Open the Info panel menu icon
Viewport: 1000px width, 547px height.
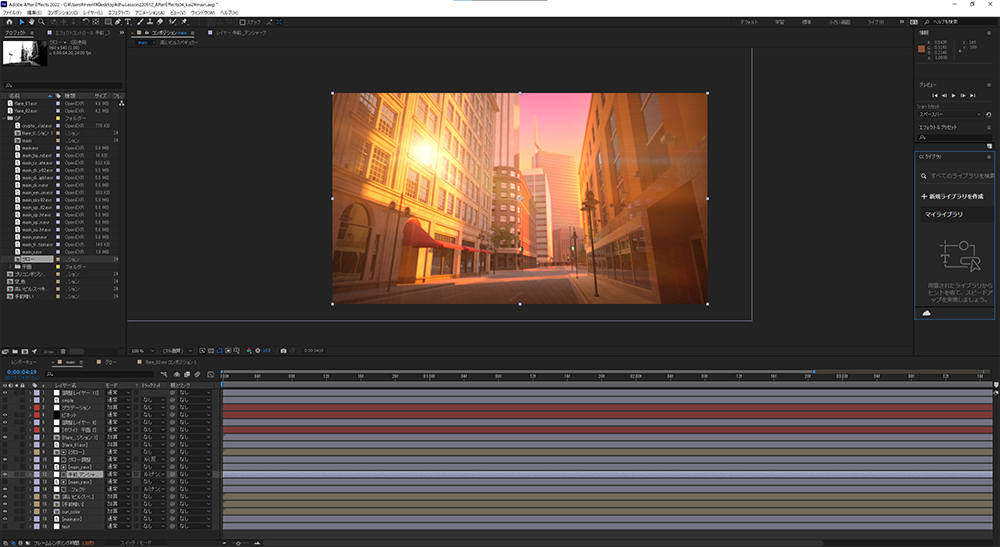pyautogui.click(x=989, y=33)
